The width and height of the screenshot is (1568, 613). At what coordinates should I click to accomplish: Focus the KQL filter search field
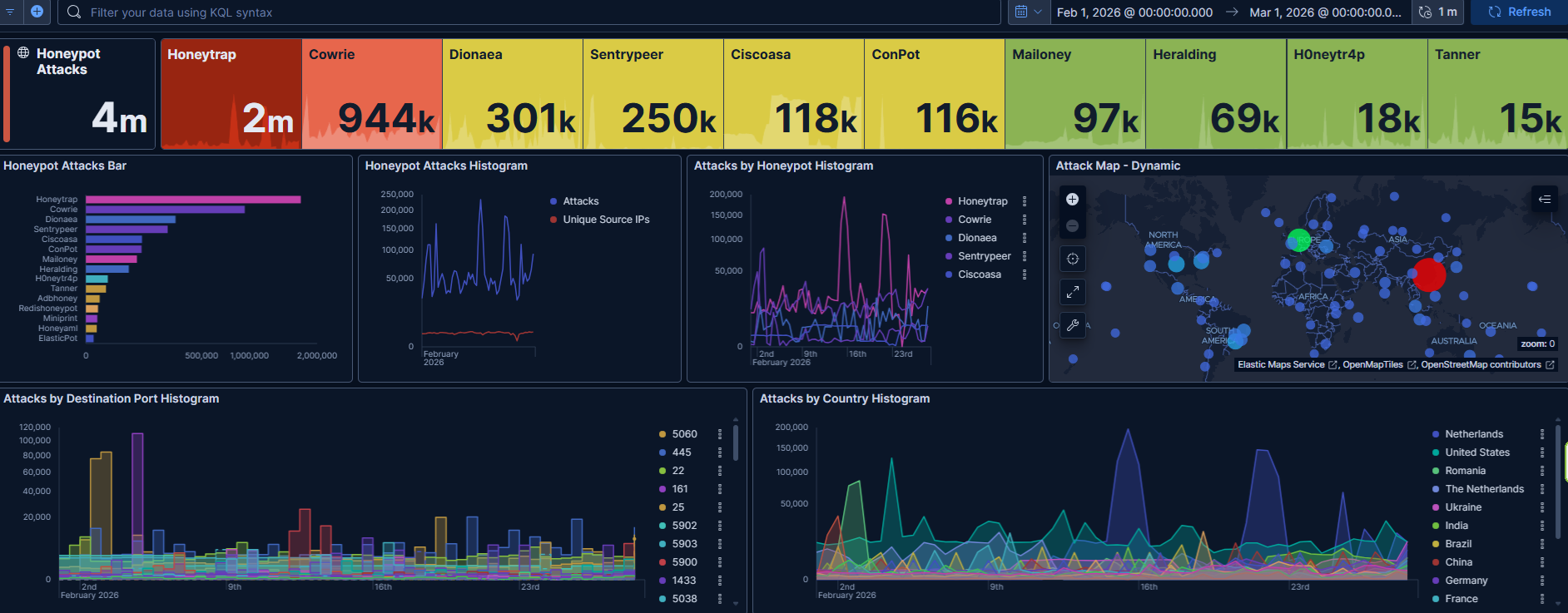(x=533, y=12)
